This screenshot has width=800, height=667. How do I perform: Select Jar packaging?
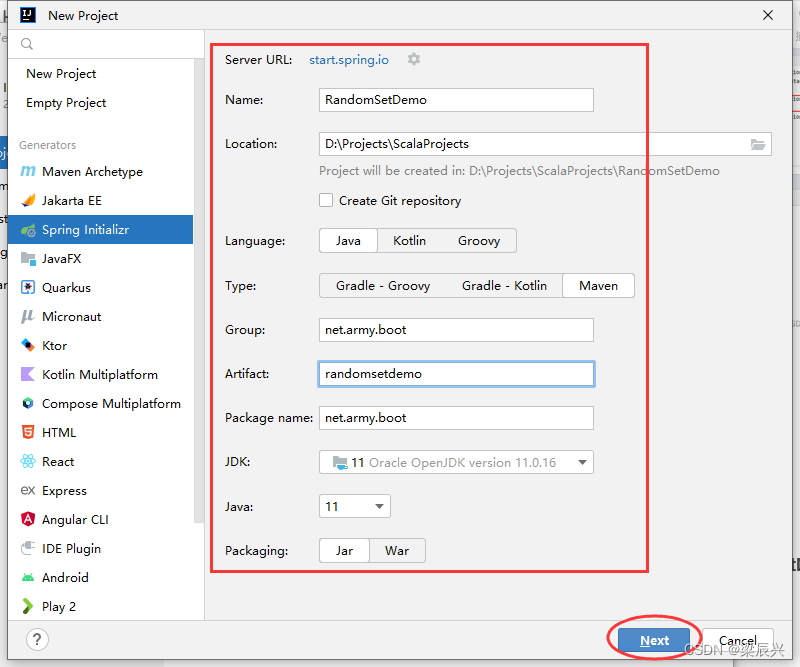click(x=344, y=551)
